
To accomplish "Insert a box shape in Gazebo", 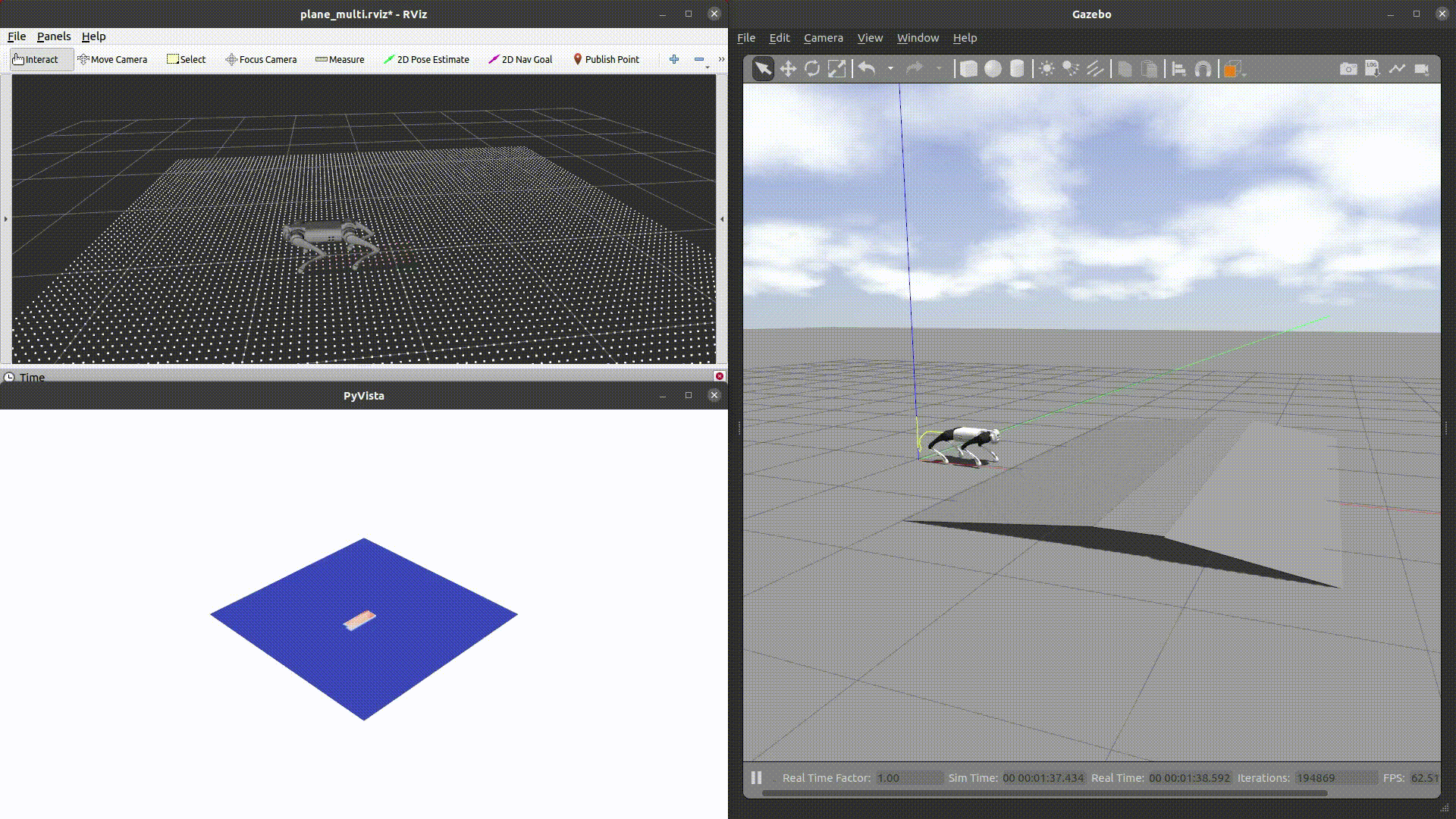I will coord(969,68).
